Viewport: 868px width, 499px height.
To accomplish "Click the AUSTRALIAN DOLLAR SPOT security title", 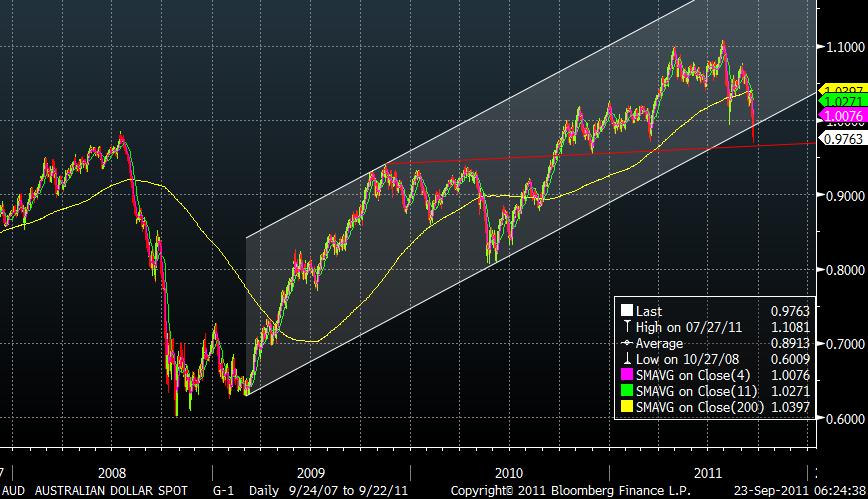I will (109, 491).
